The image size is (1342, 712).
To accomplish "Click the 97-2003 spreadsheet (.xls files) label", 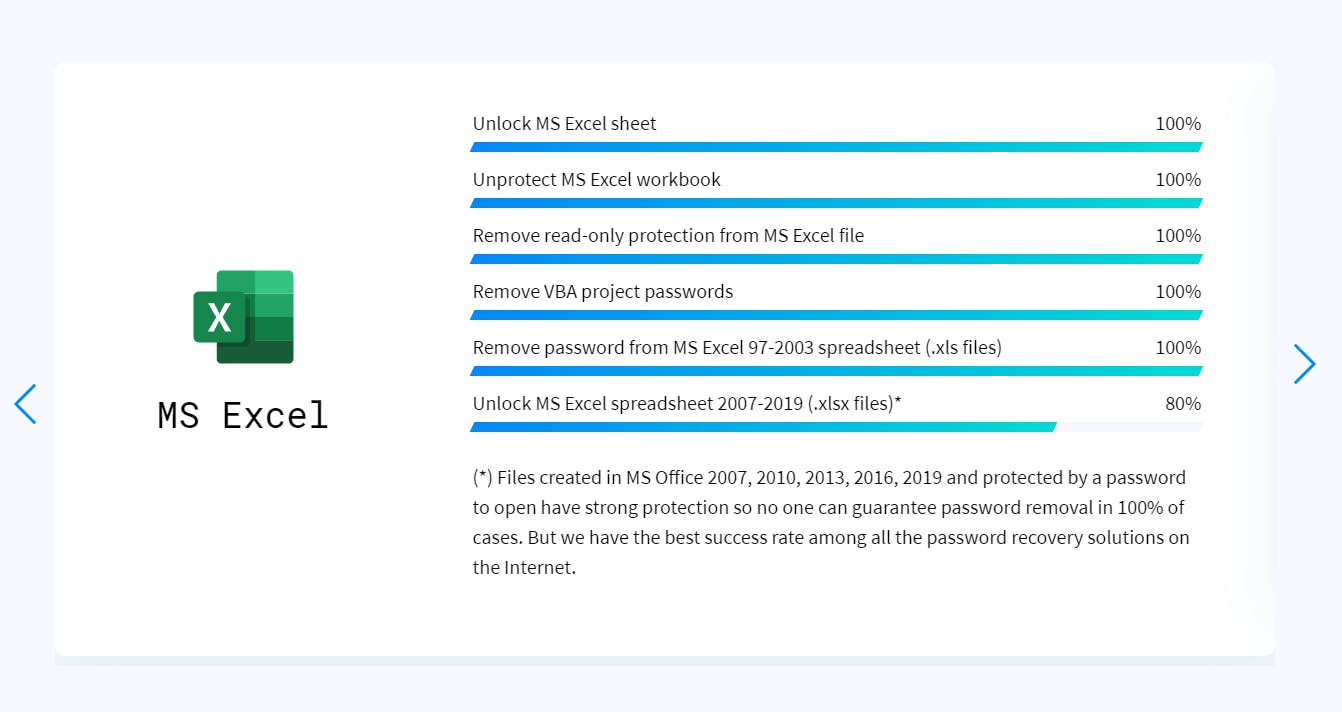I will (x=737, y=348).
